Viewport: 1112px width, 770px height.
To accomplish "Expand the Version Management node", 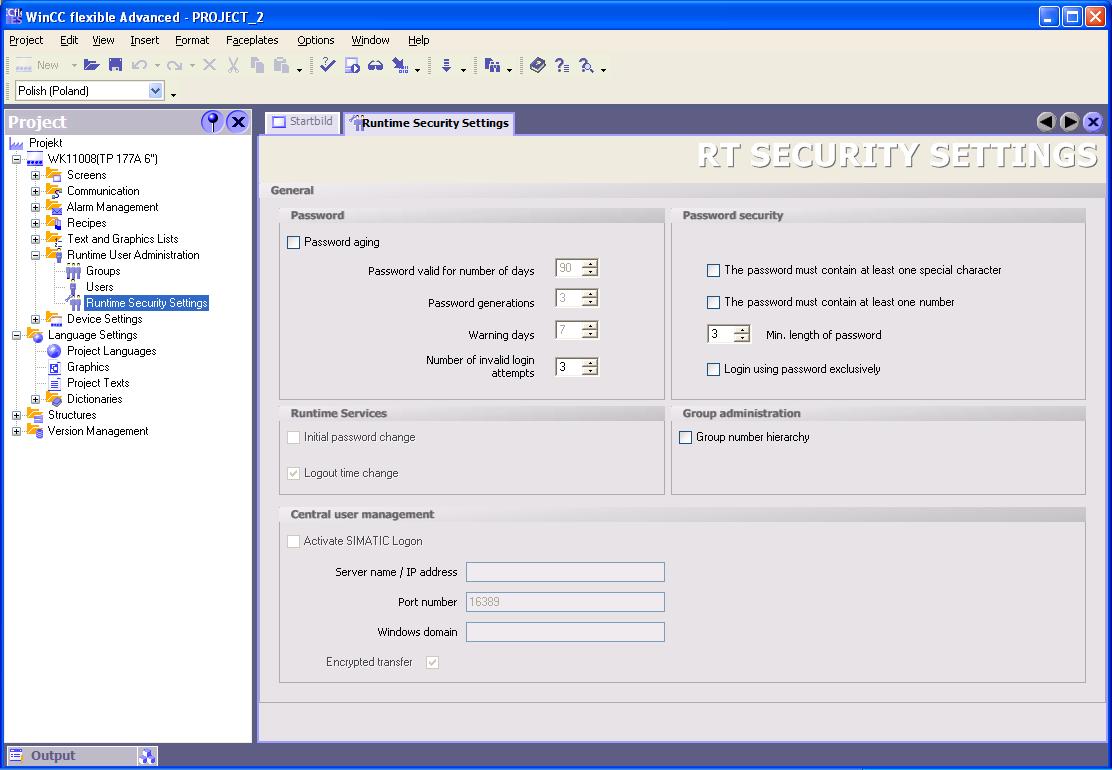I will coord(16,431).
